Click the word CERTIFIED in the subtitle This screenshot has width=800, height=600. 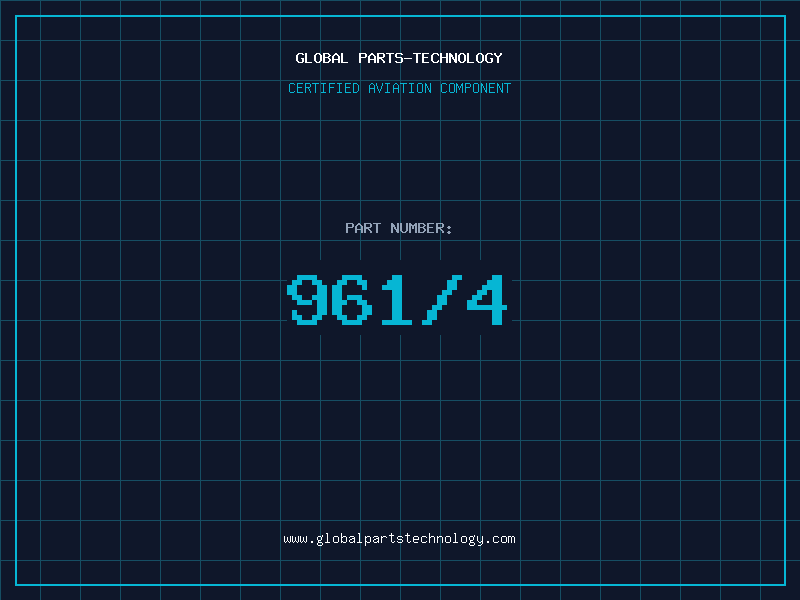pyautogui.click(x=324, y=88)
